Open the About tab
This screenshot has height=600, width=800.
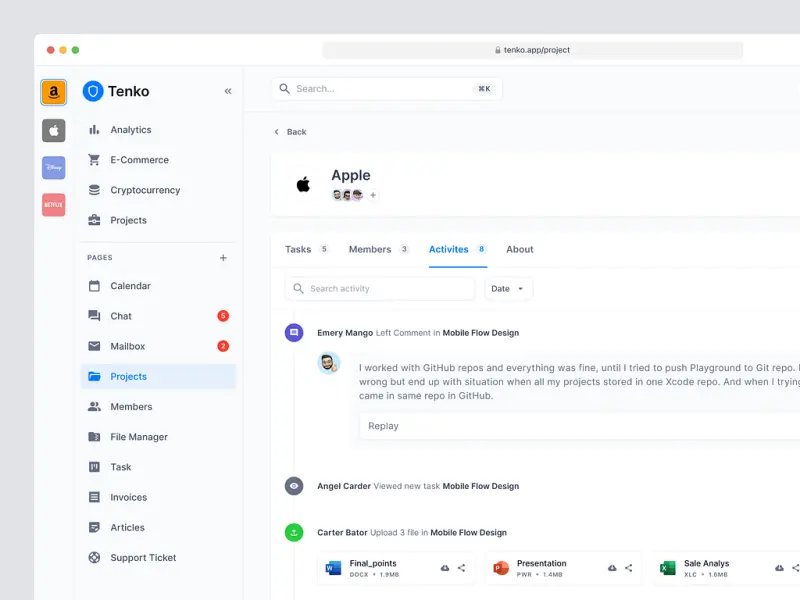tap(519, 249)
